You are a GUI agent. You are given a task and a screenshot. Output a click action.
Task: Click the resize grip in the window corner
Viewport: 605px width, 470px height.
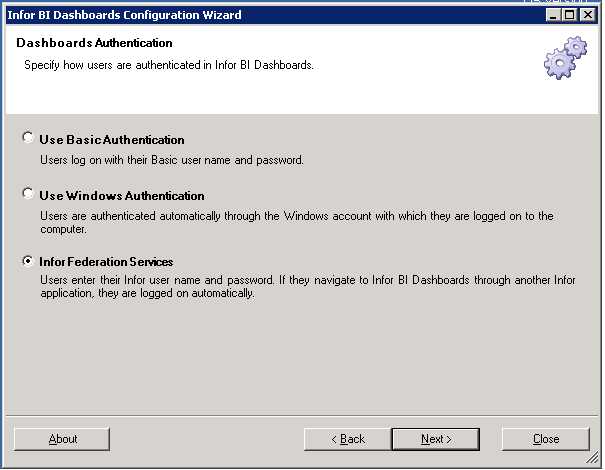coord(592,458)
